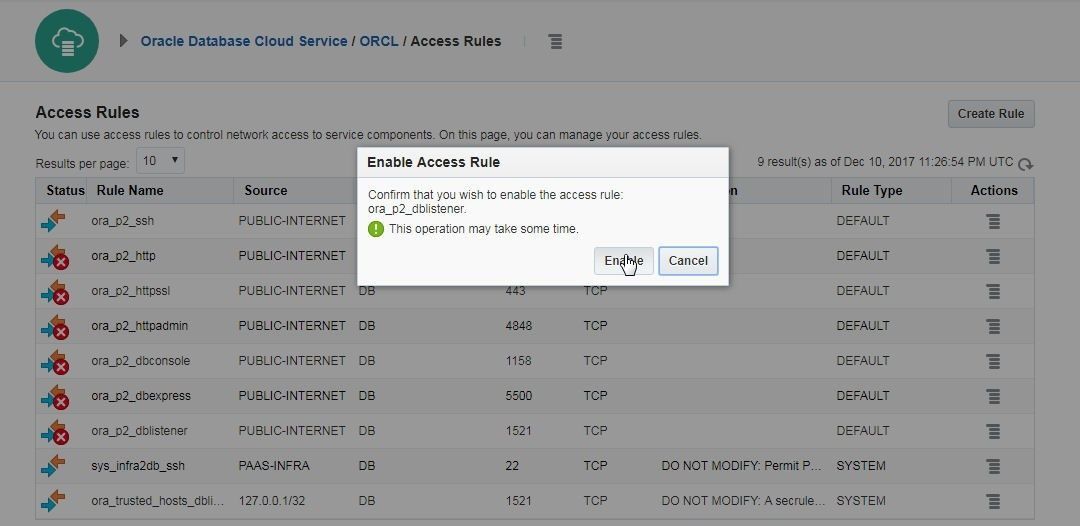Screen dimensions: 1080x526
Task: Select the ora_p2_dblistener rule name in the table
Action: (139, 431)
